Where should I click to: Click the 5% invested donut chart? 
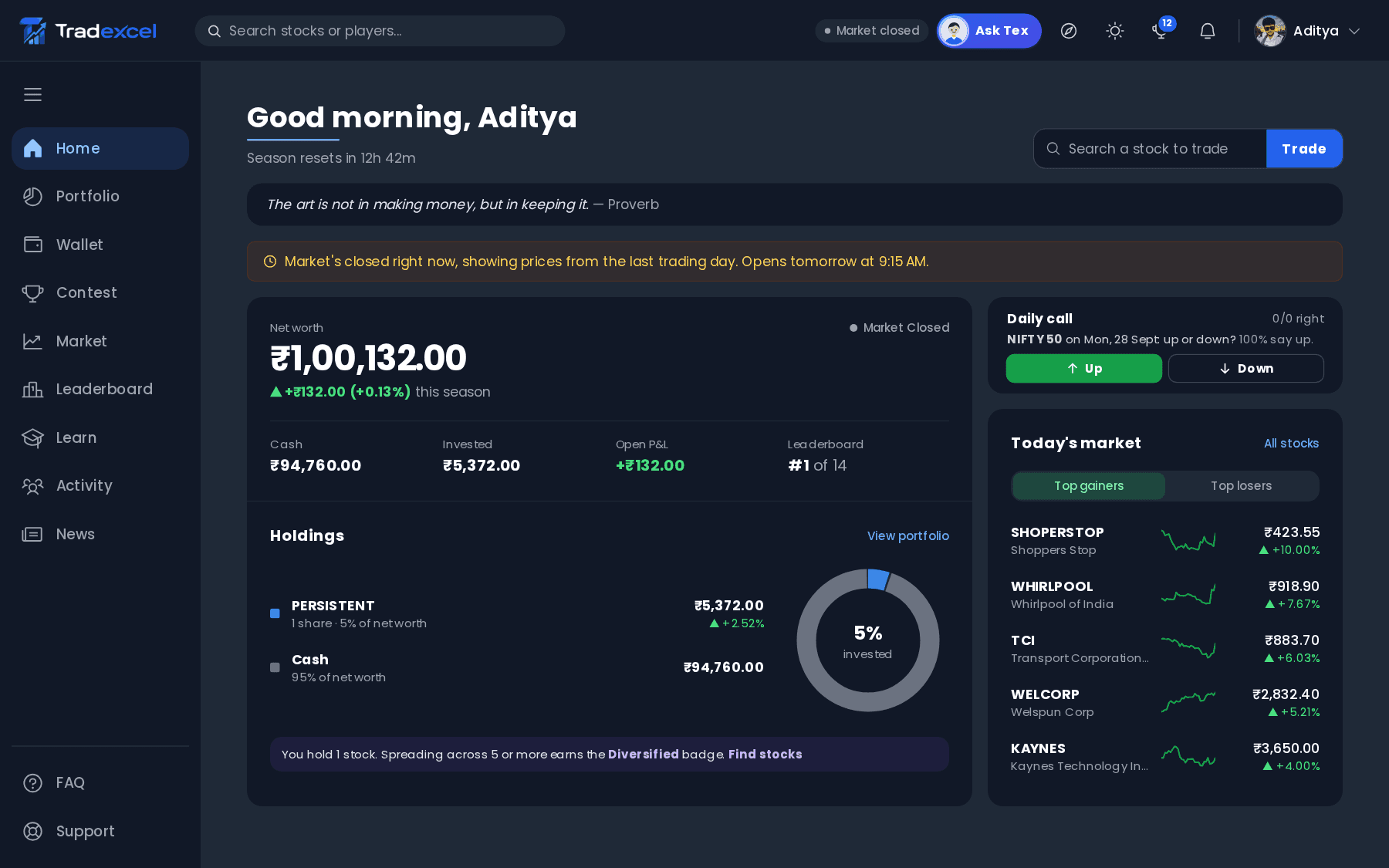(x=868, y=640)
